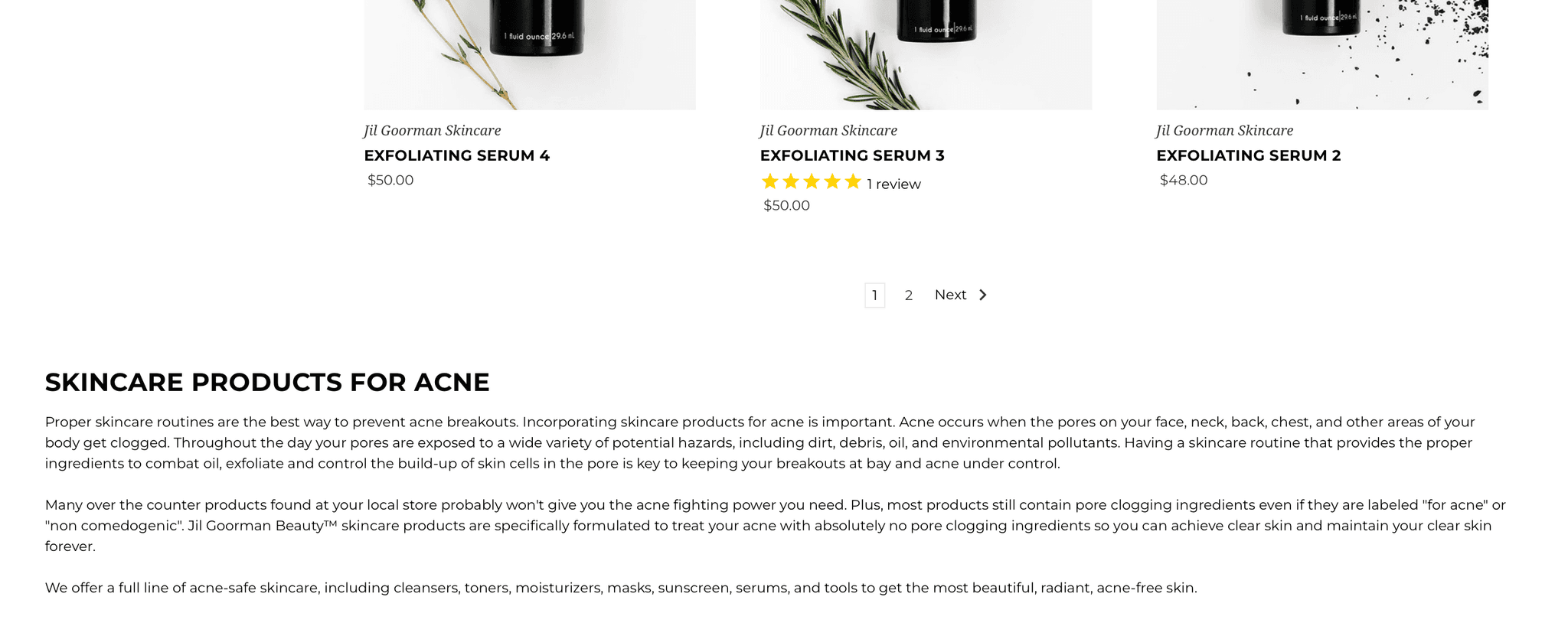The width and height of the screenshot is (1568, 623).
Task: Select the Exfoliating Serum 2 charcoal product photo
Action: pyautogui.click(x=1321, y=54)
